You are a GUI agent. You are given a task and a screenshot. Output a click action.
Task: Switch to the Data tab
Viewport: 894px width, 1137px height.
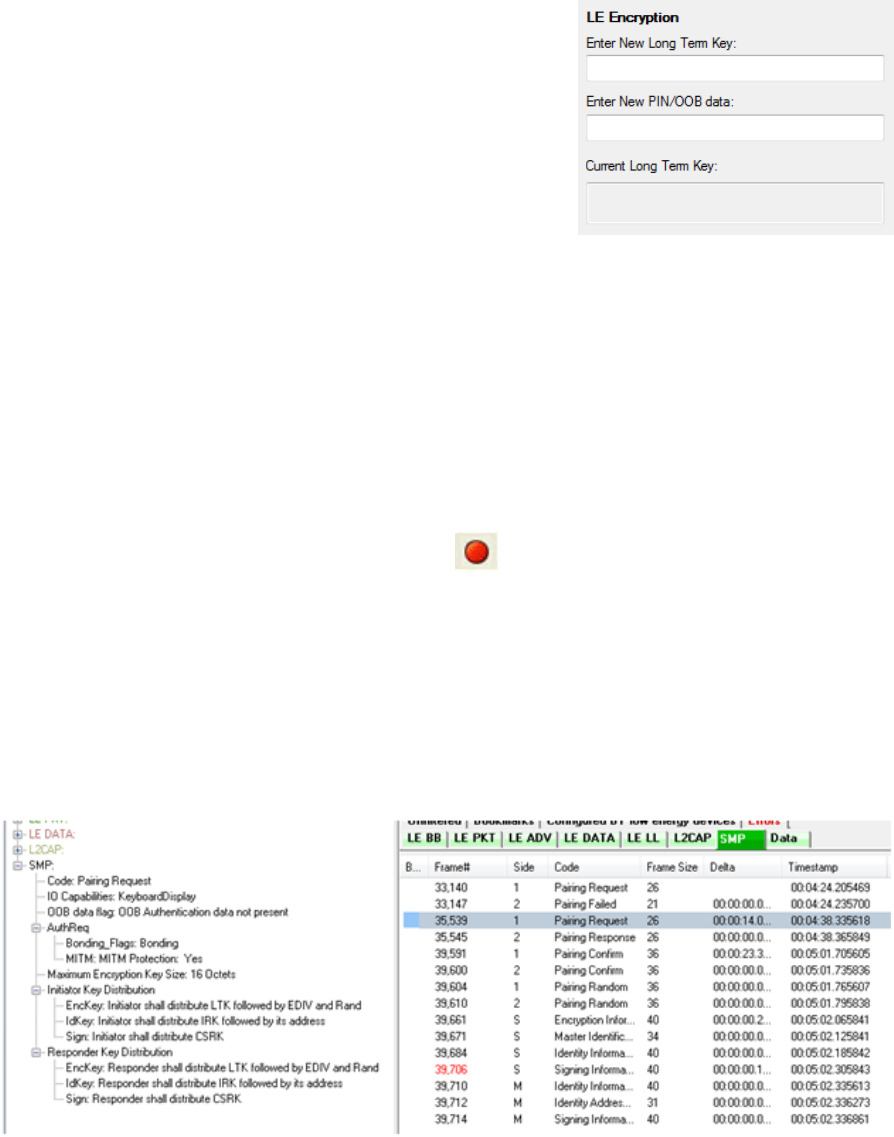tap(785, 838)
